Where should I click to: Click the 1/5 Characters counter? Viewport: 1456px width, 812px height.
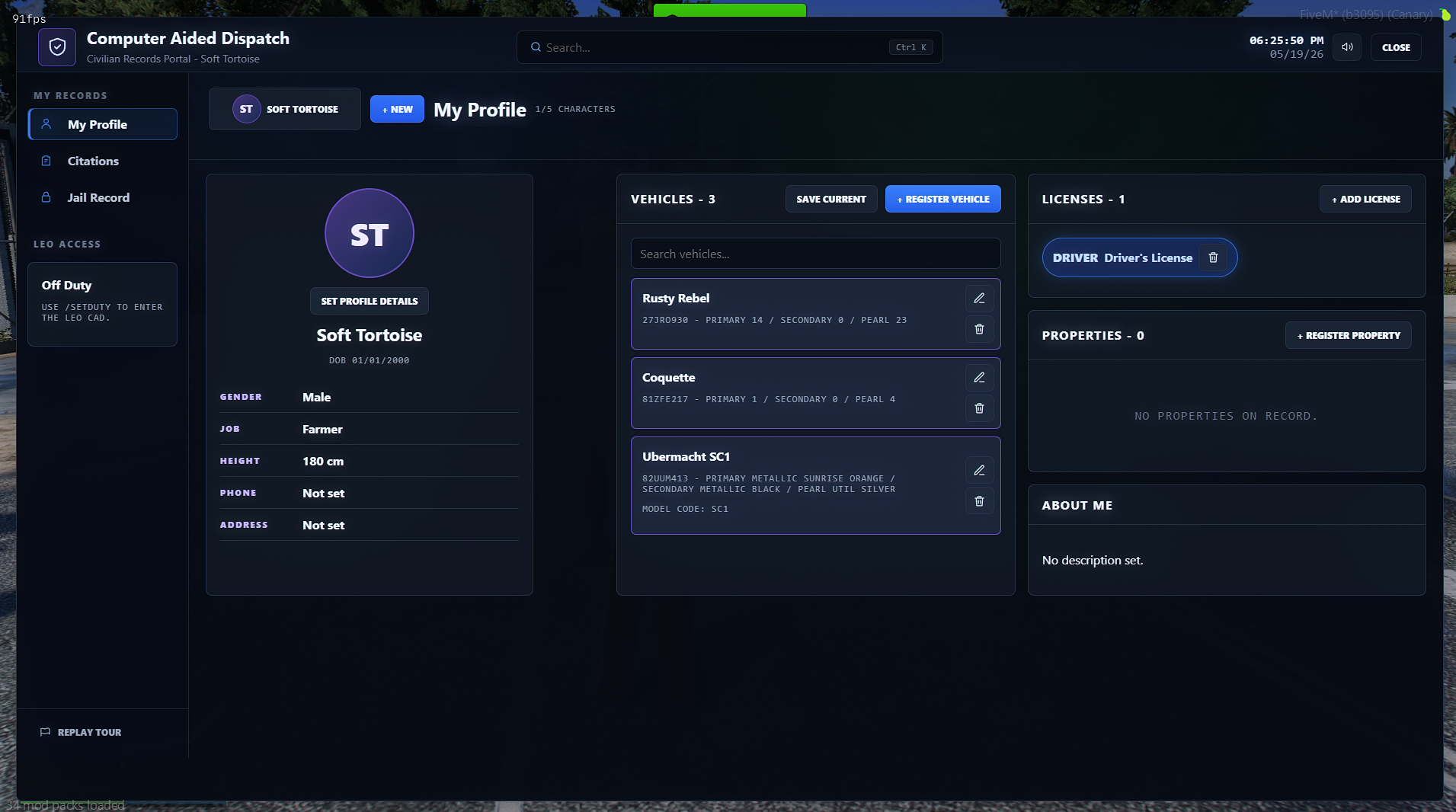(x=575, y=109)
